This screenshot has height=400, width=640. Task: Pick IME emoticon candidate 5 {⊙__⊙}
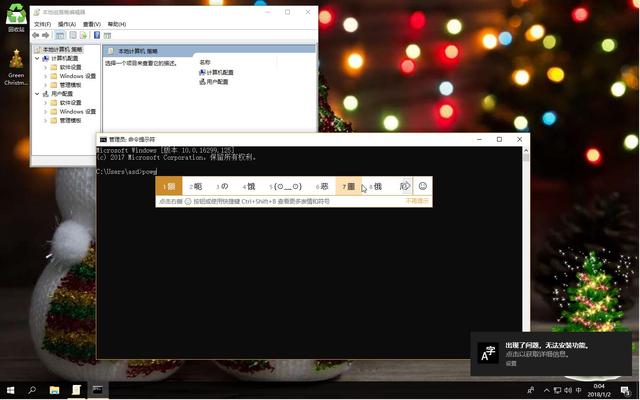click(285, 187)
